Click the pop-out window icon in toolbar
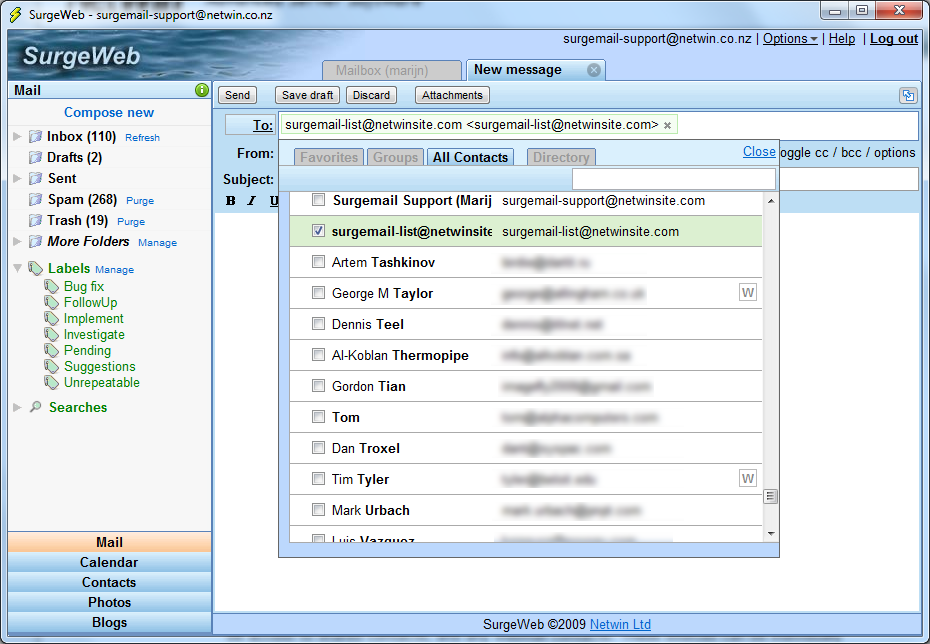The height and width of the screenshot is (644, 930). tap(907, 95)
